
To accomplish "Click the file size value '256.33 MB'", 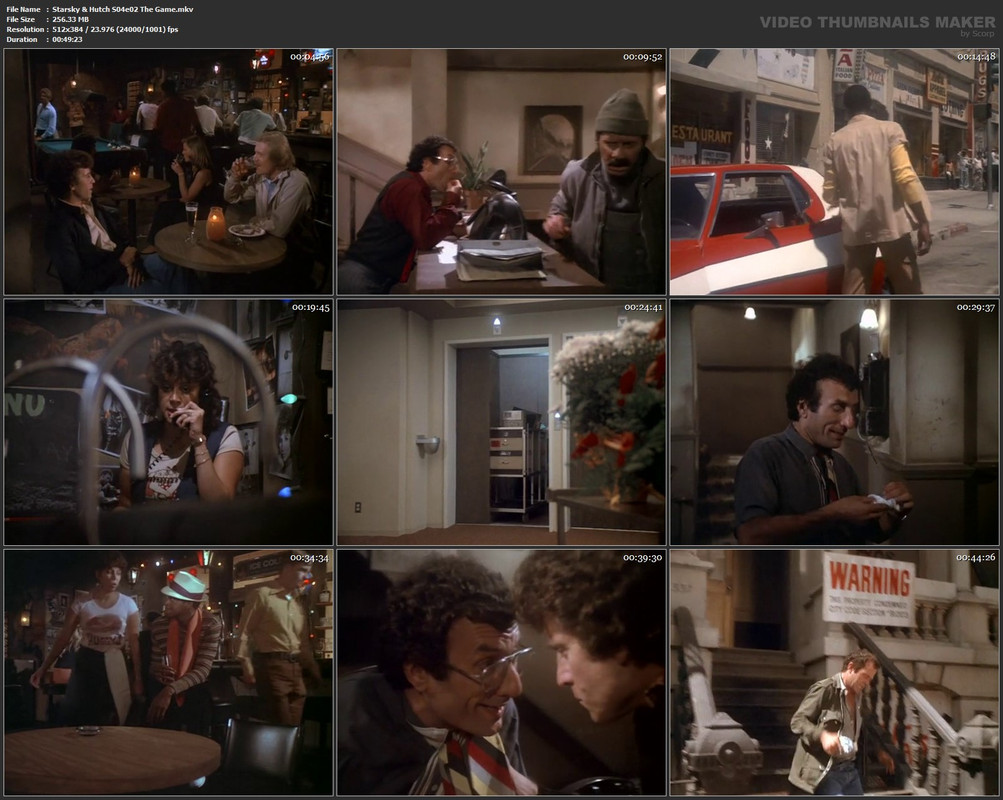I will pos(70,19).
